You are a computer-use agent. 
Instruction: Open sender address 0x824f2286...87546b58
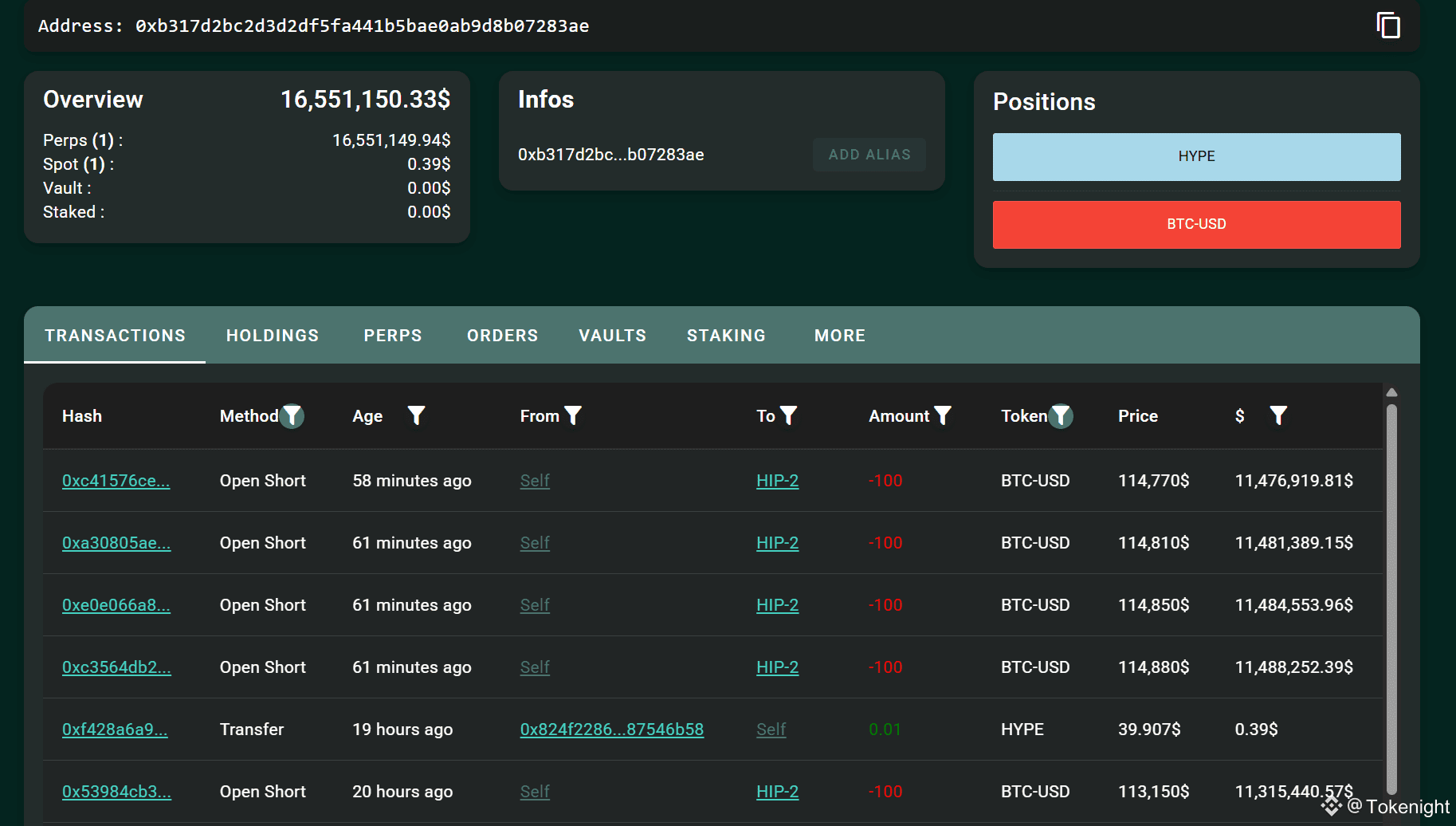tap(612, 730)
